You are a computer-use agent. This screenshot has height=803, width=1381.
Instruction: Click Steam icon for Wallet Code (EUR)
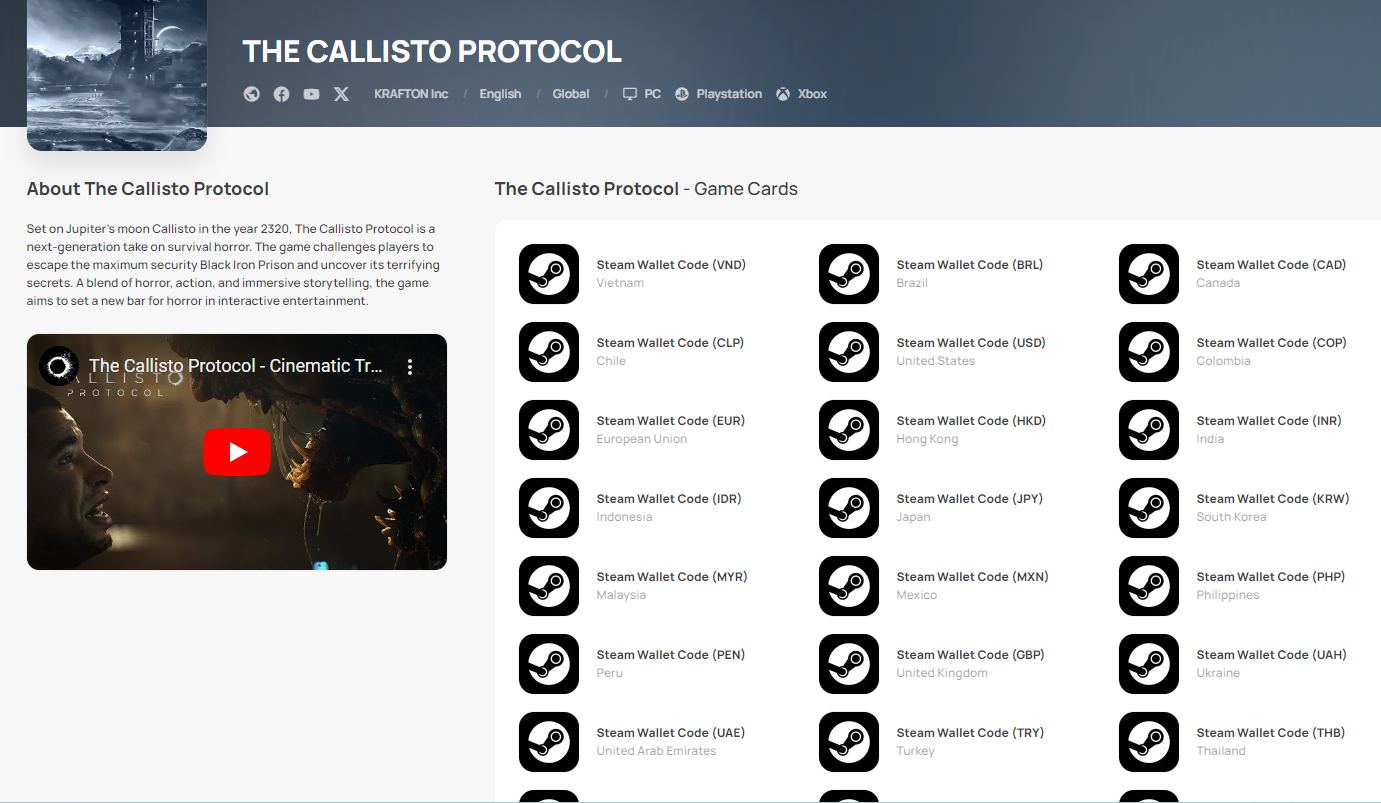coord(549,430)
